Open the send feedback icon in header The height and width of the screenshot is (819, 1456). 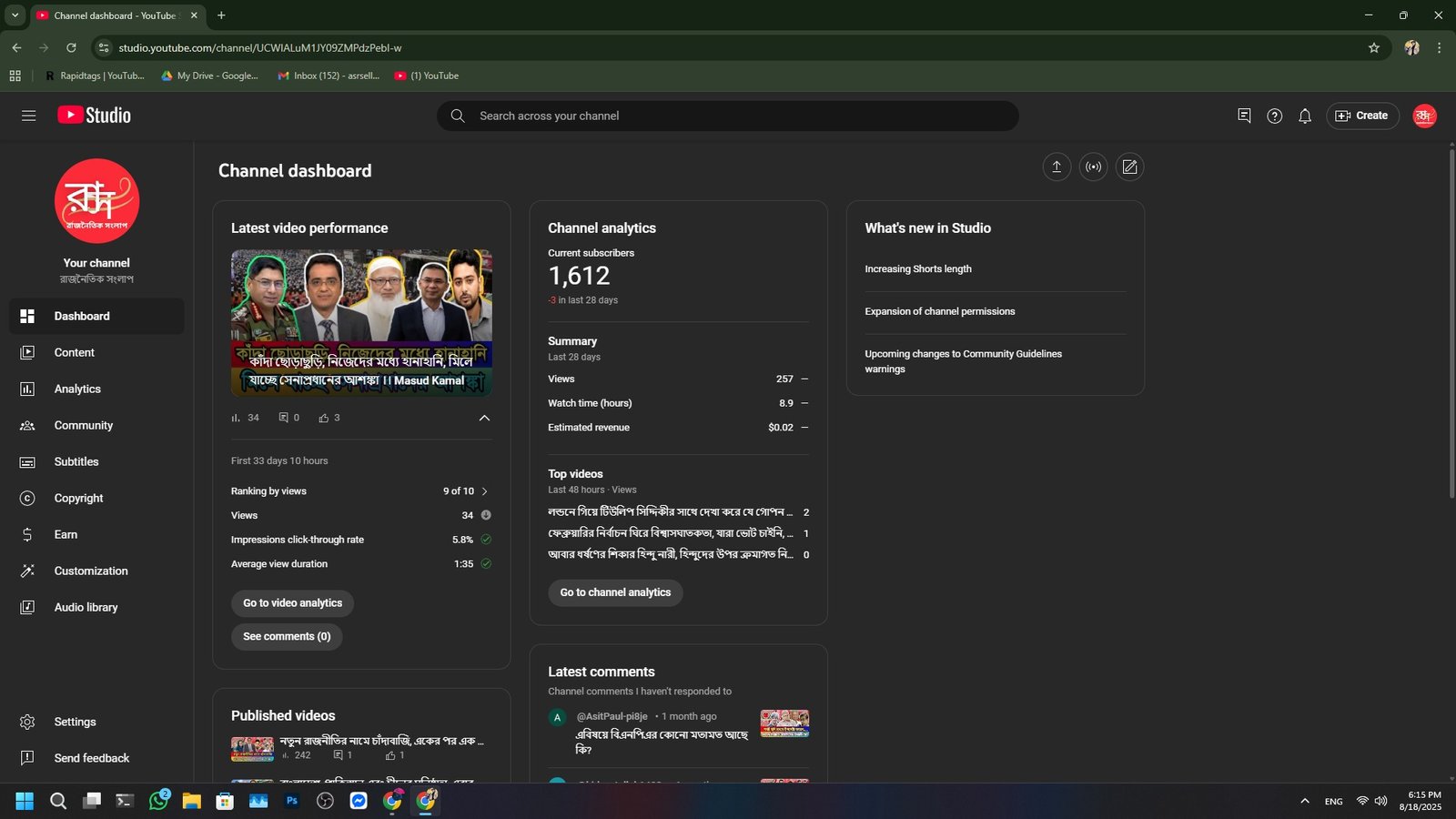coord(1244,116)
